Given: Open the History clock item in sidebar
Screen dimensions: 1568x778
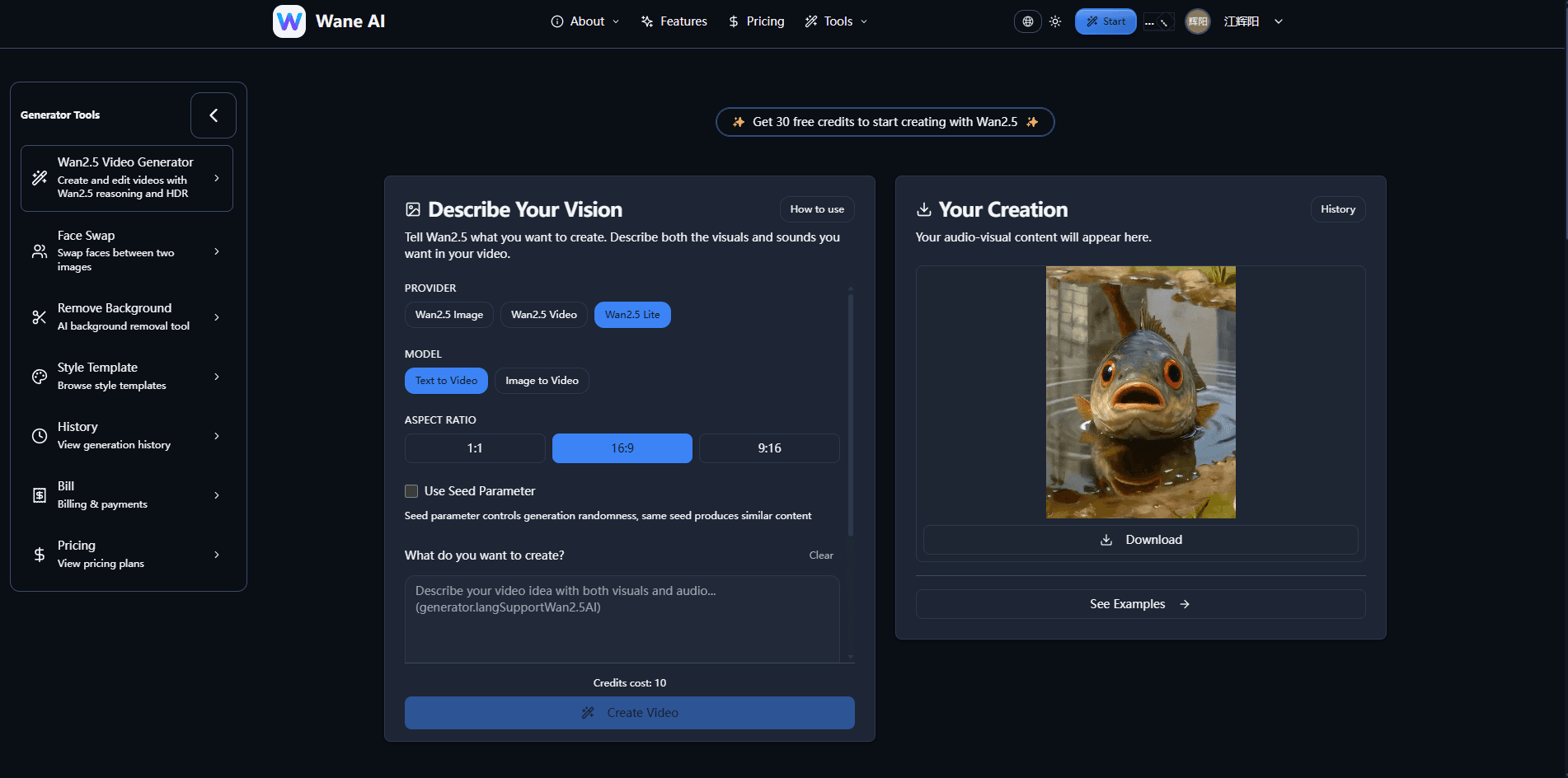Looking at the screenshot, I should (x=127, y=436).
